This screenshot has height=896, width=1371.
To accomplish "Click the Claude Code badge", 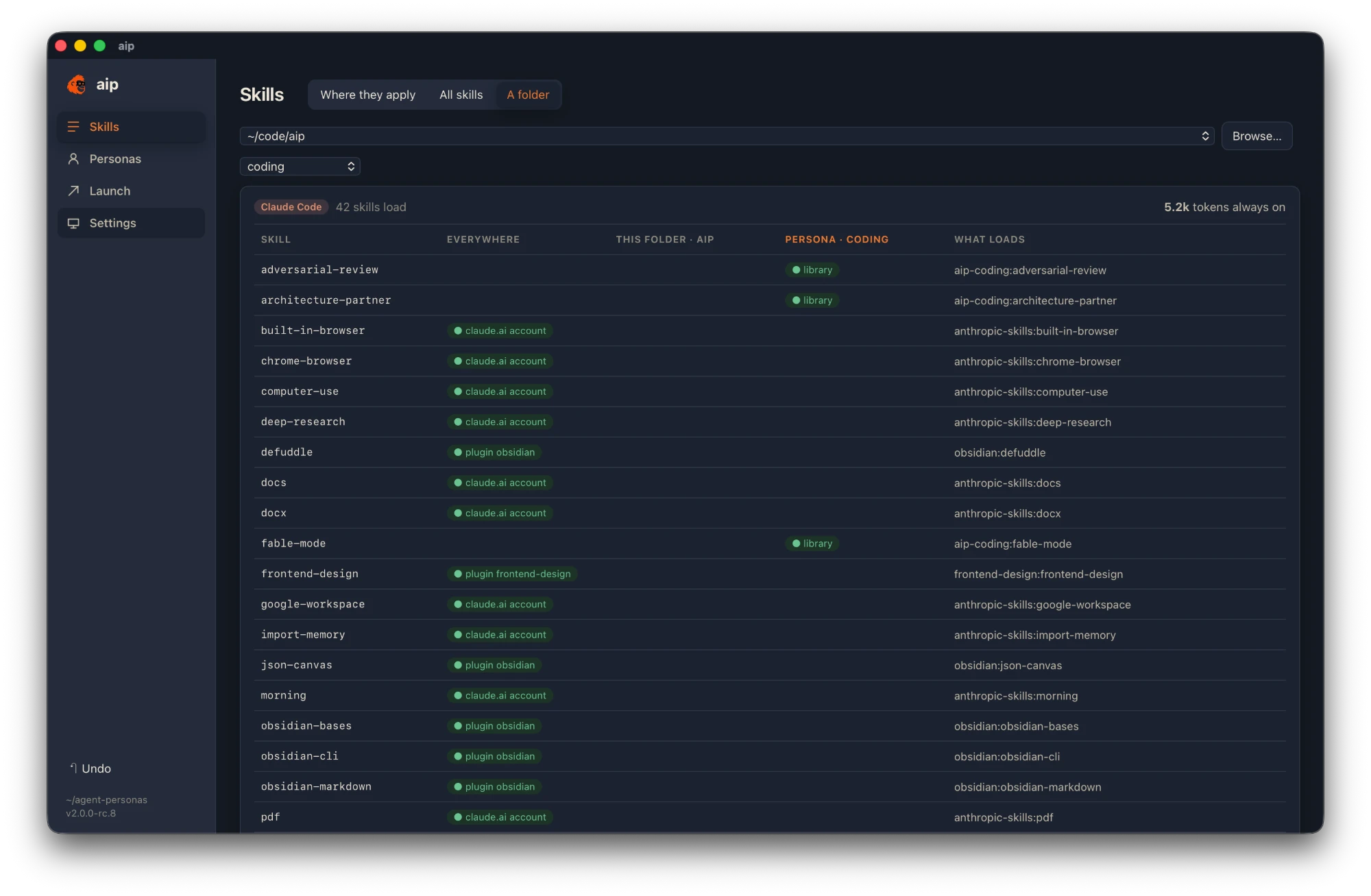I will (x=291, y=207).
